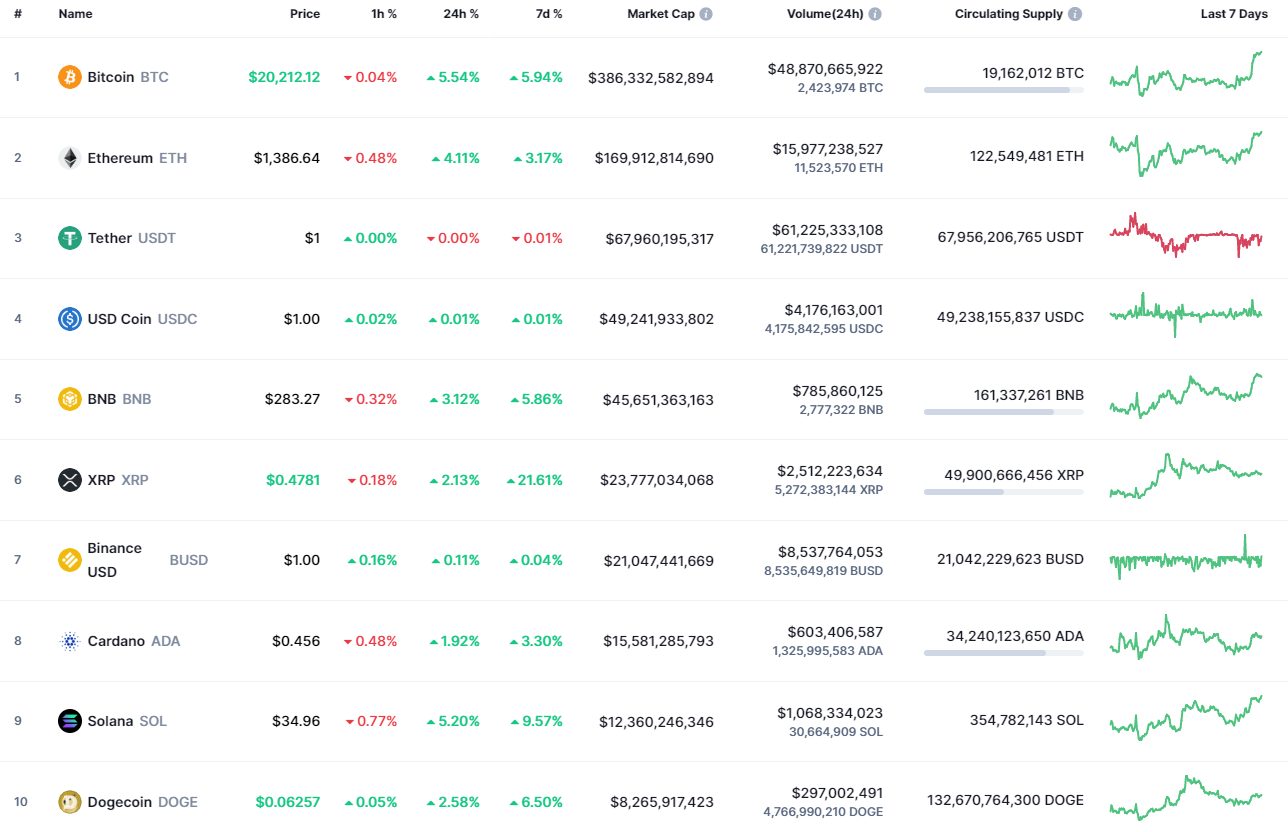Click the Binance USD logo icon
1288x832 pixels.
point(68,560)
